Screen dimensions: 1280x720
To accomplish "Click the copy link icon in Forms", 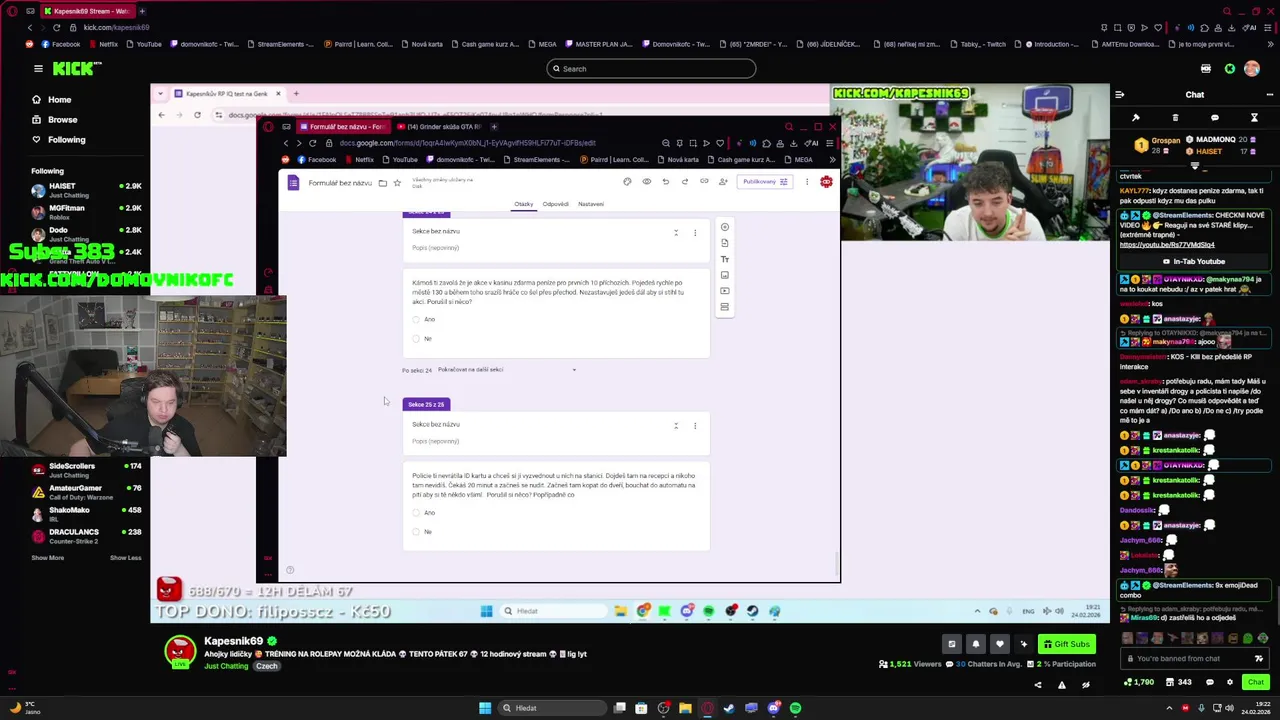I will (x=703, y=182).
